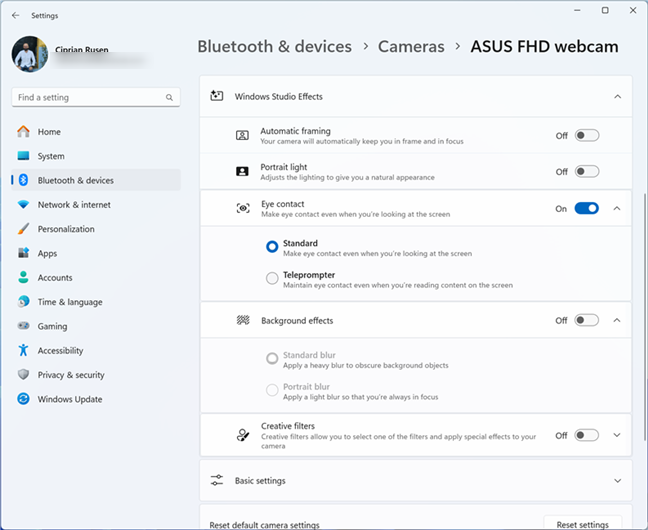648x530 pixels.
Task: Click the Accessibility figure icon
Action: coord(24,350)
